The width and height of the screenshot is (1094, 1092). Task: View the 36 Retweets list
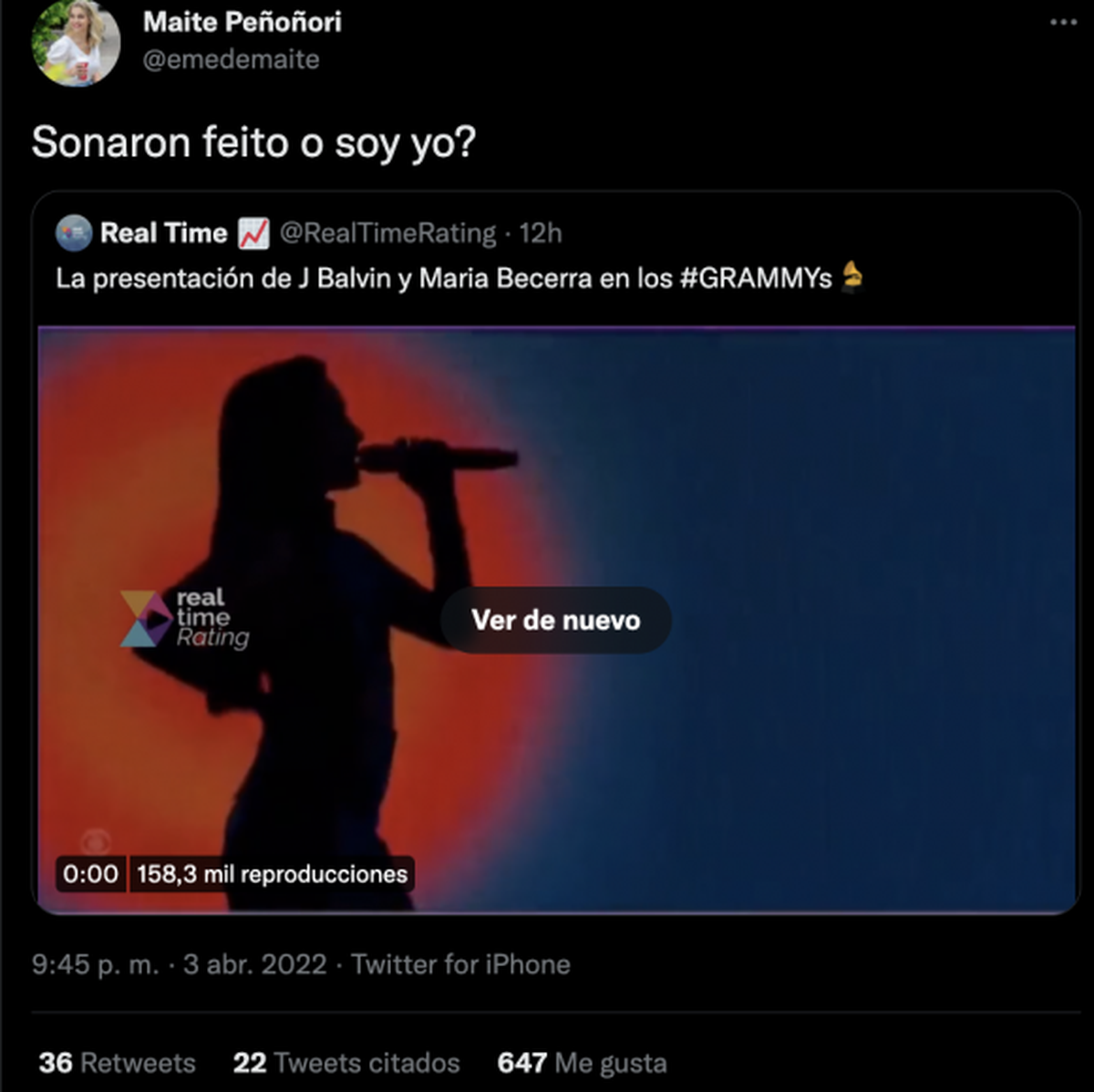point(117,1063)
